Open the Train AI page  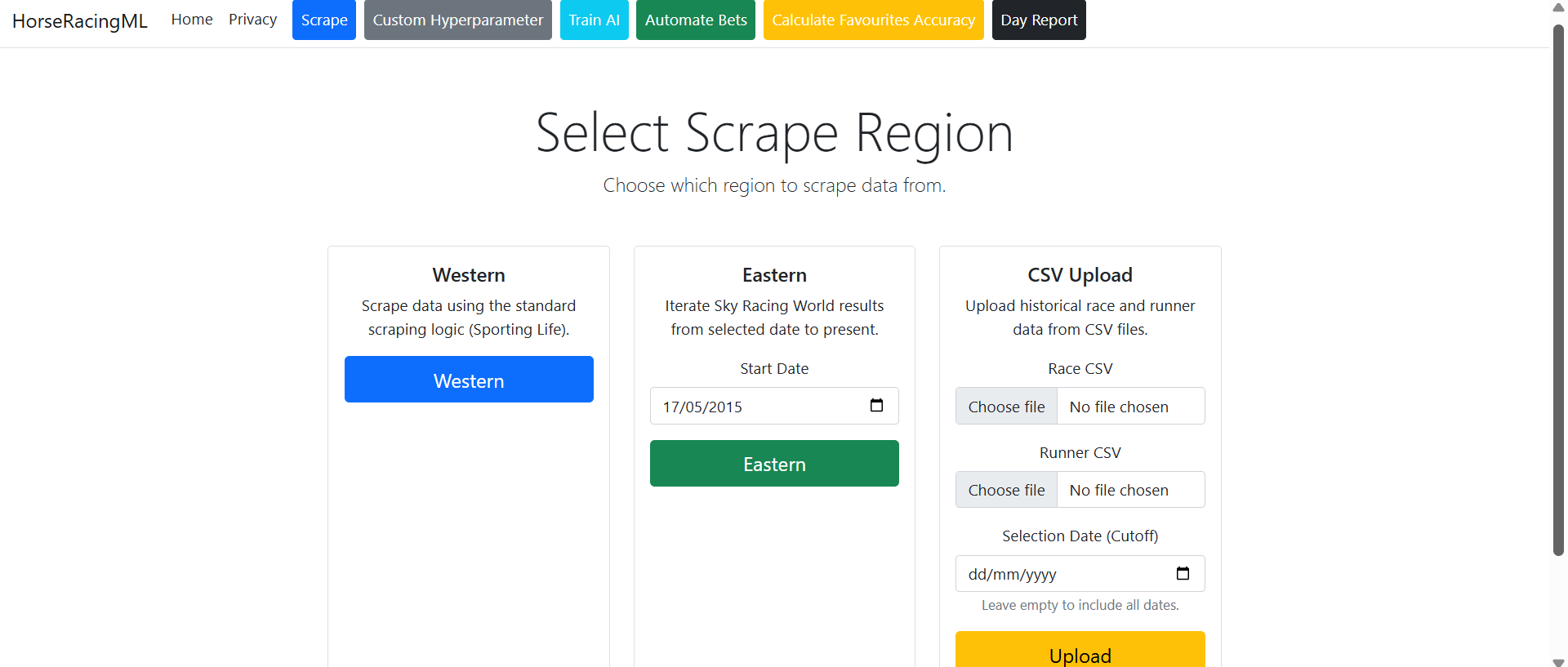coord(595,20)
